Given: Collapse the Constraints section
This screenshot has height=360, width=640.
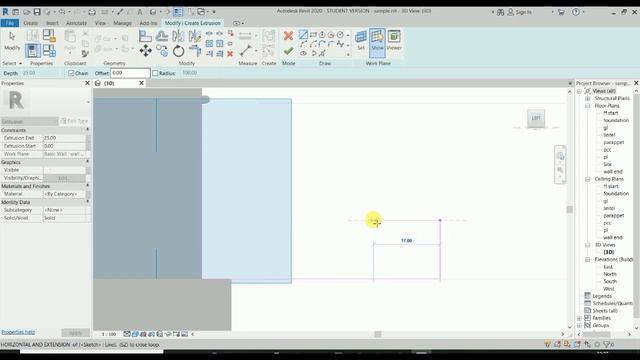Looking at the screenshot, I should pyautogui.click(x=87, y=130).
